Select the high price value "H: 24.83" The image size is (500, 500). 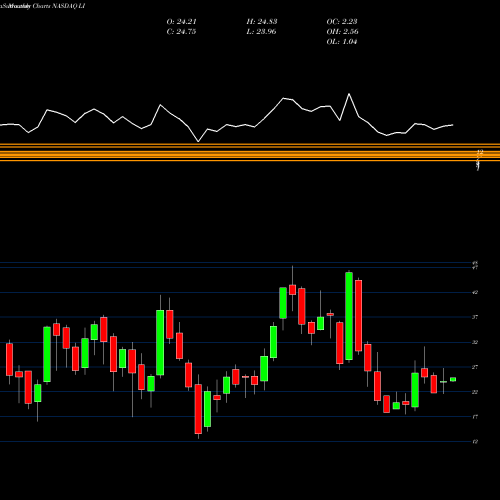point(262,22)
